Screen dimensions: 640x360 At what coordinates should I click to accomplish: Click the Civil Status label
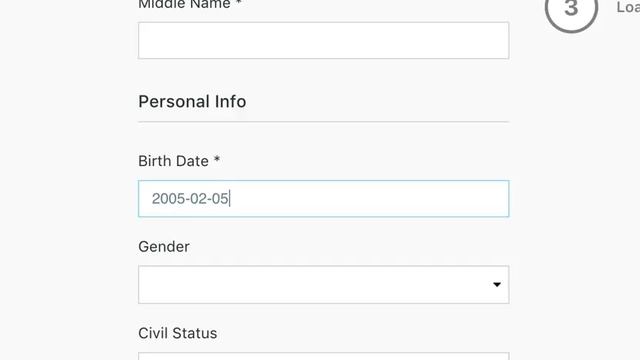point(178,333)
